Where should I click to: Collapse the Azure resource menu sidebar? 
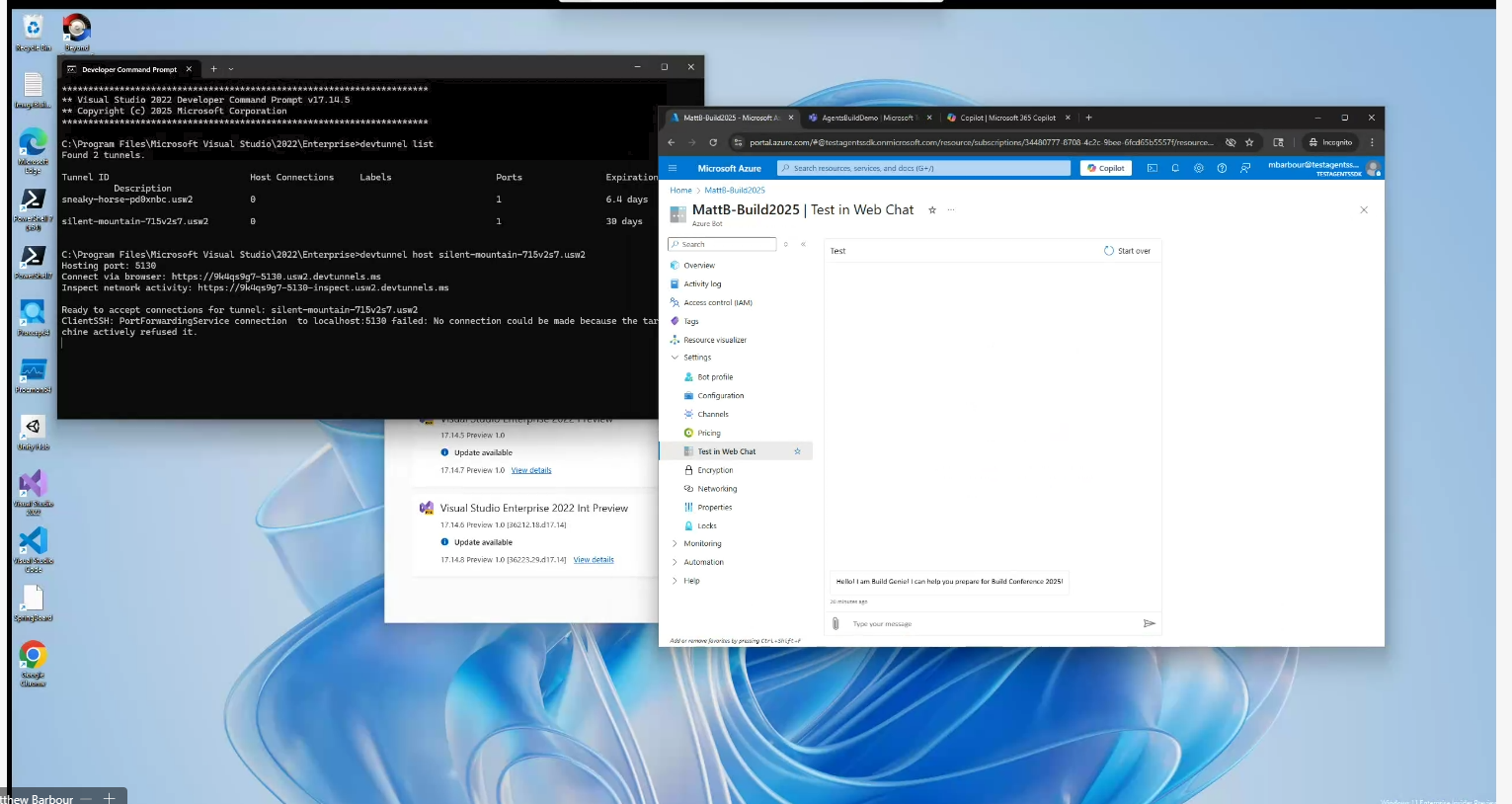point(803,244)
